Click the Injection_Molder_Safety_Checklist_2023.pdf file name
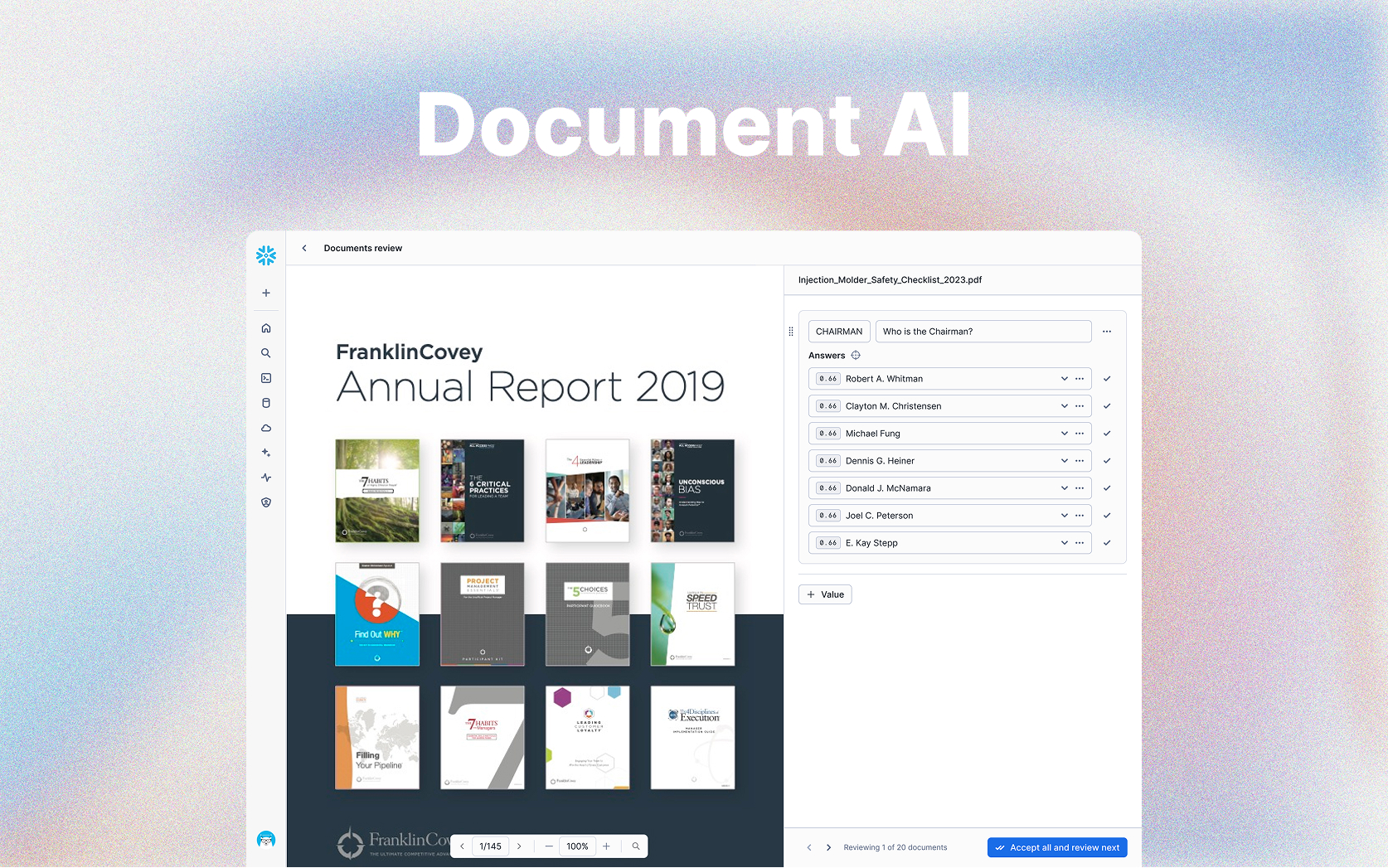The width and height of the screenshot is (1388, 868). pos(890,280)
